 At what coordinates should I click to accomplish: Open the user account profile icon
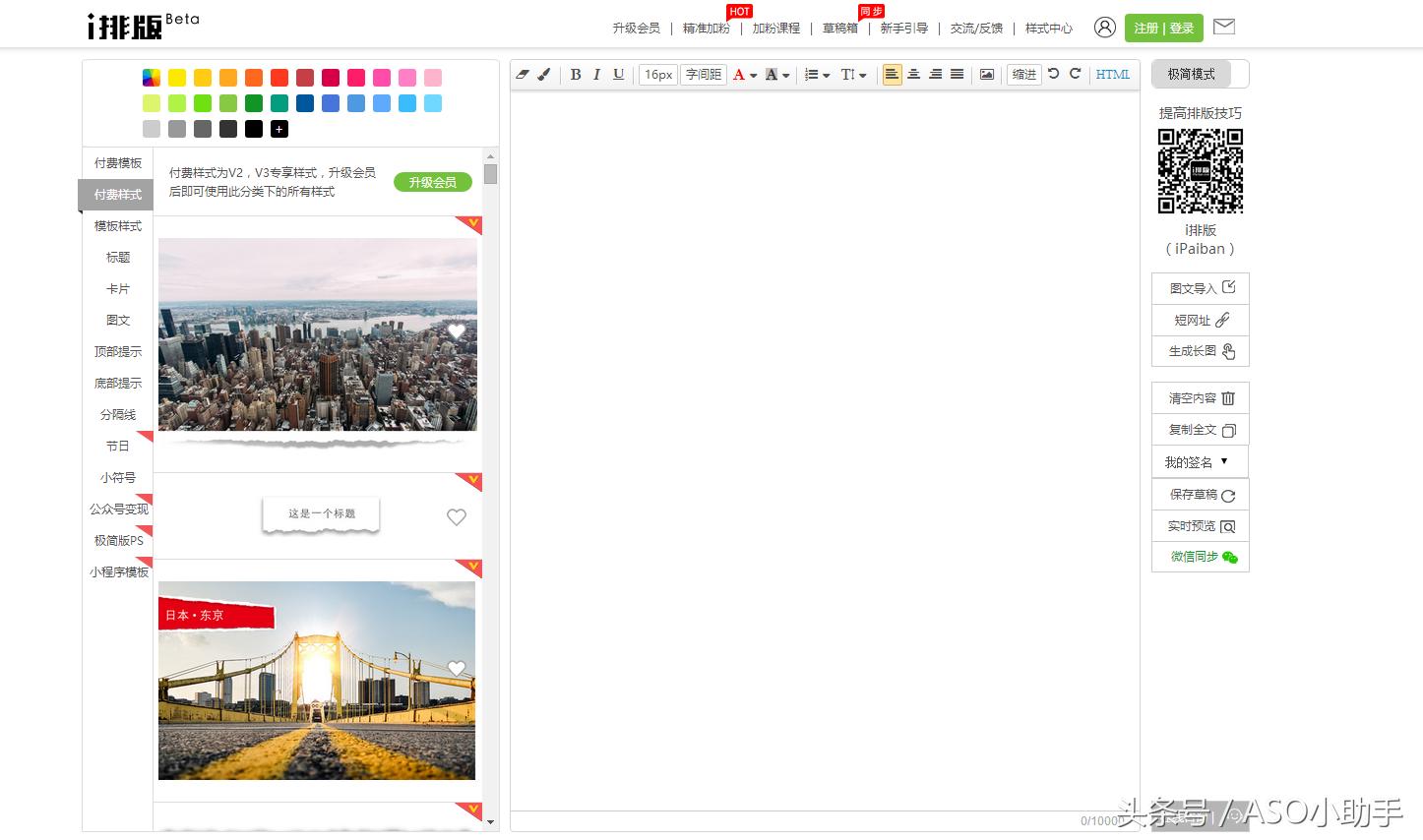click(x=1104, y=28)
